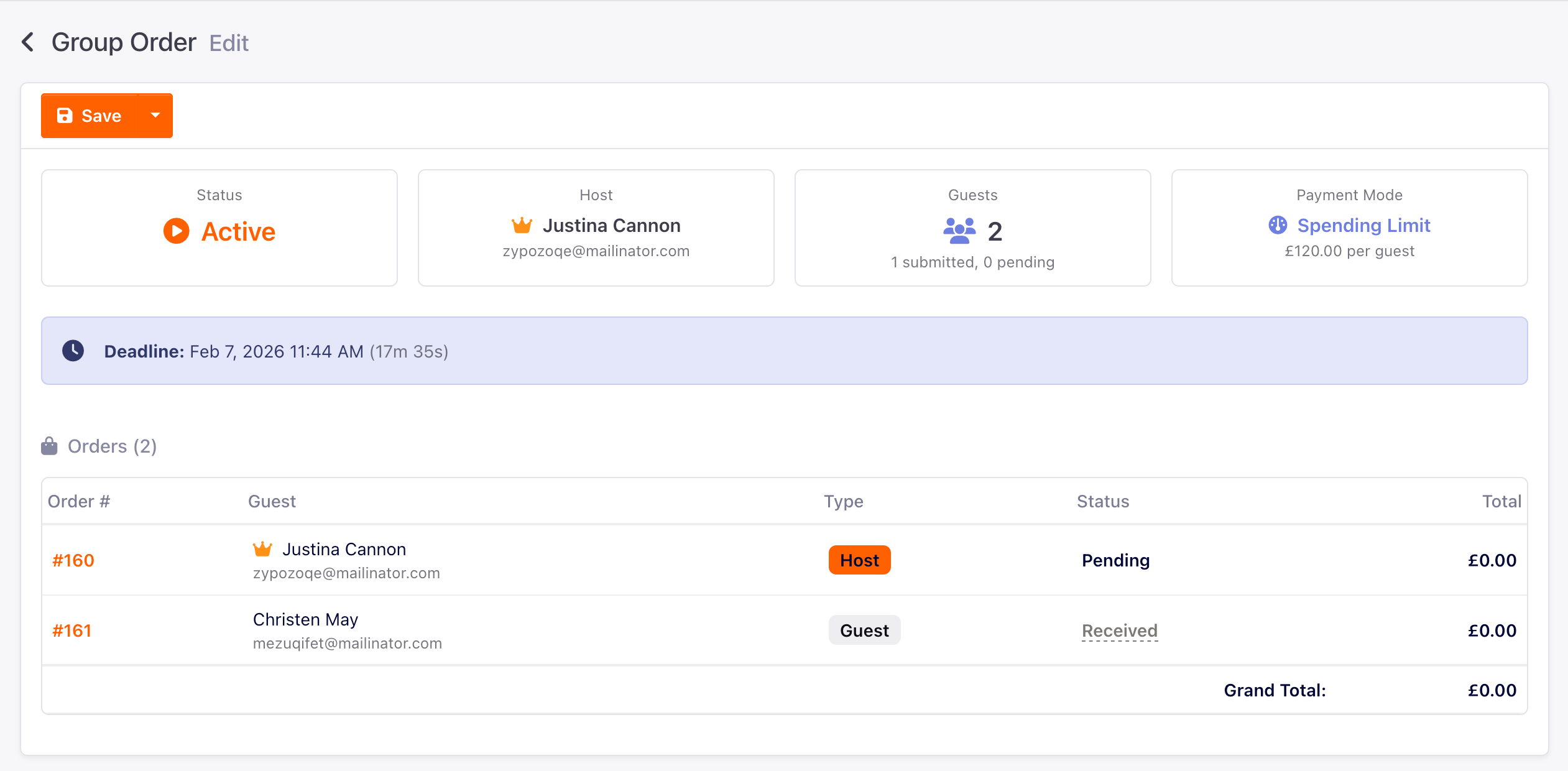Click mezuqifet@mailinator.com email
1568x771 pixels.
pyautogui.click(x=348, y=644)
